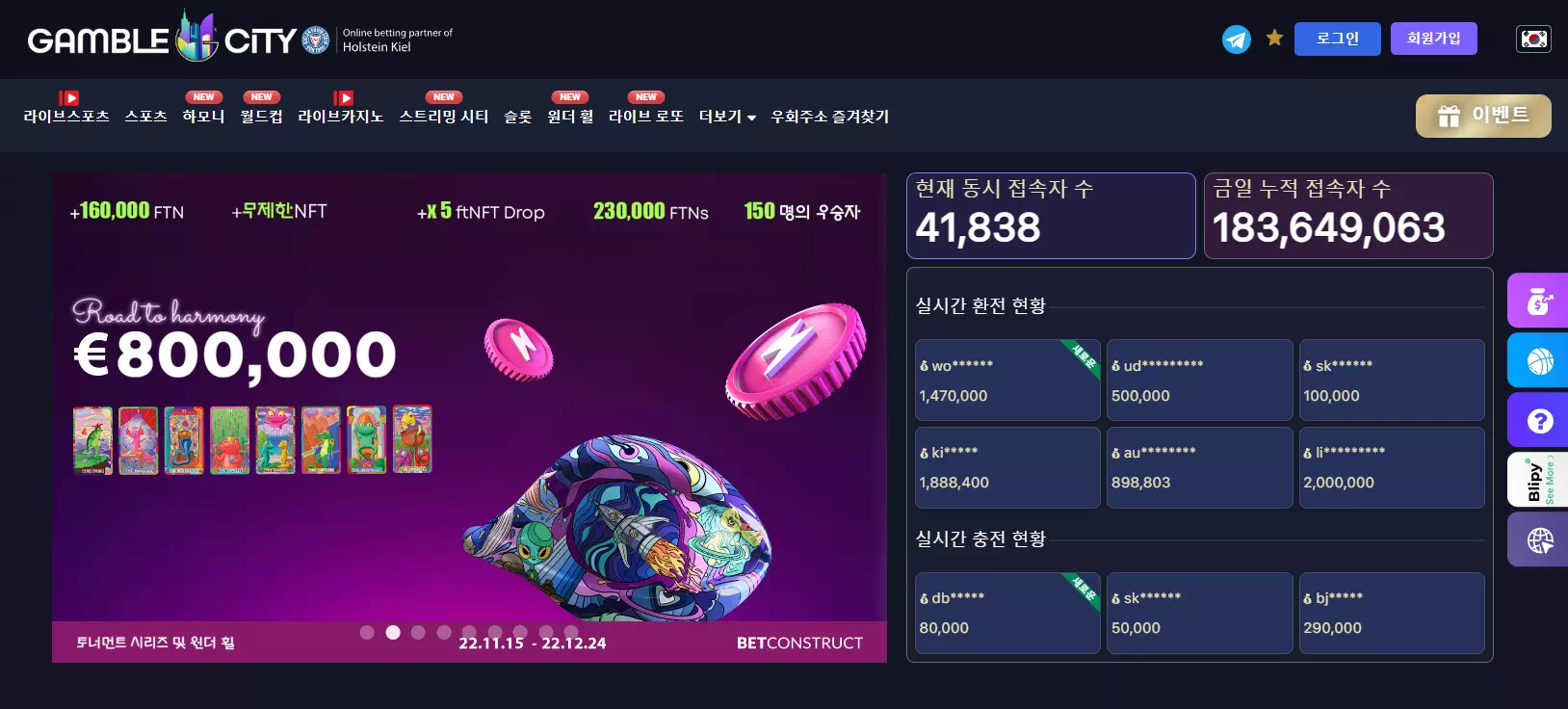Open the Telegram channel icon
The width and height of the screenshot is (1568, 709).
(1237, 39)
